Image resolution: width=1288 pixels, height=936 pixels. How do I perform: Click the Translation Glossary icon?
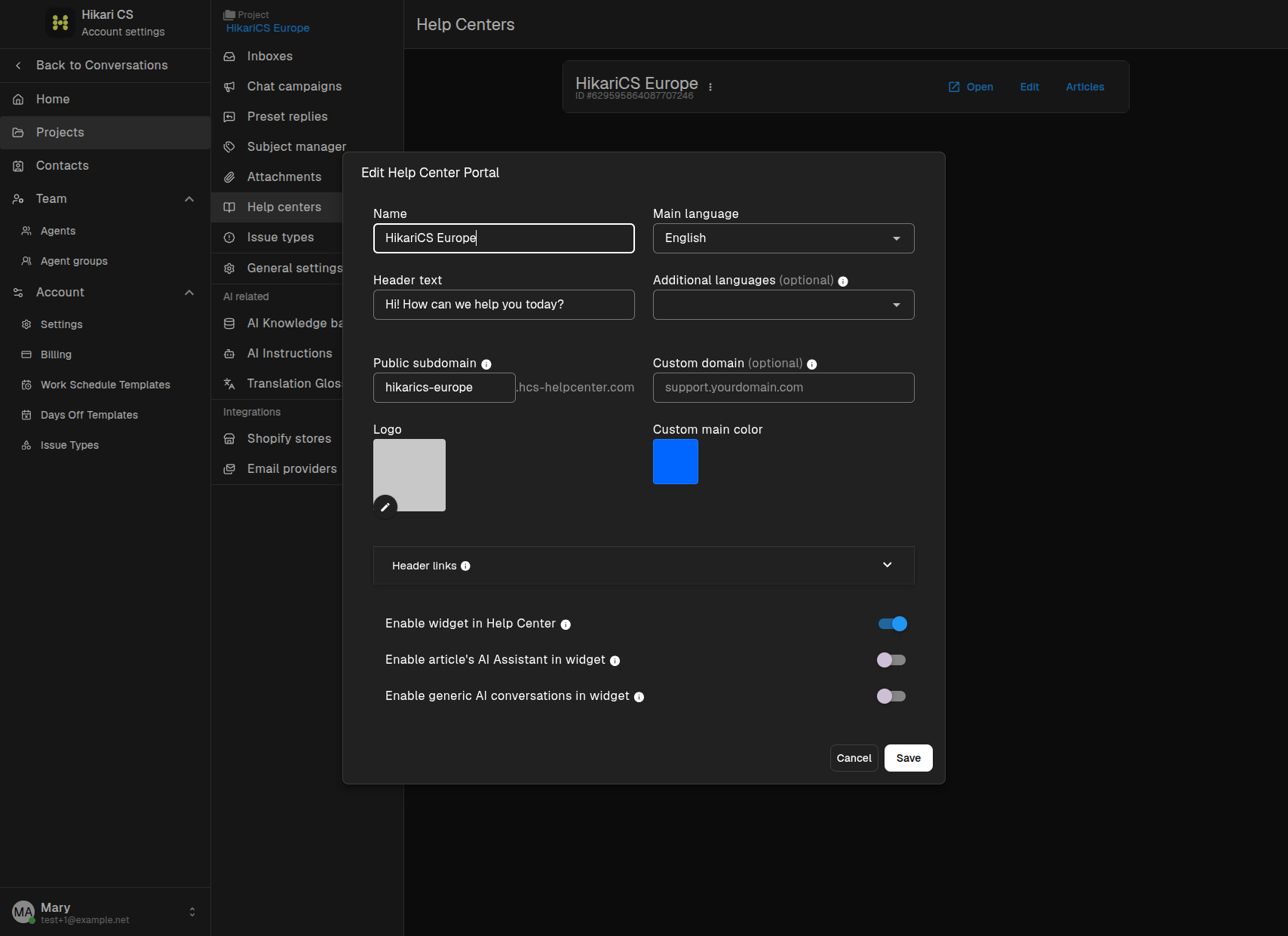tap(229, 384)
